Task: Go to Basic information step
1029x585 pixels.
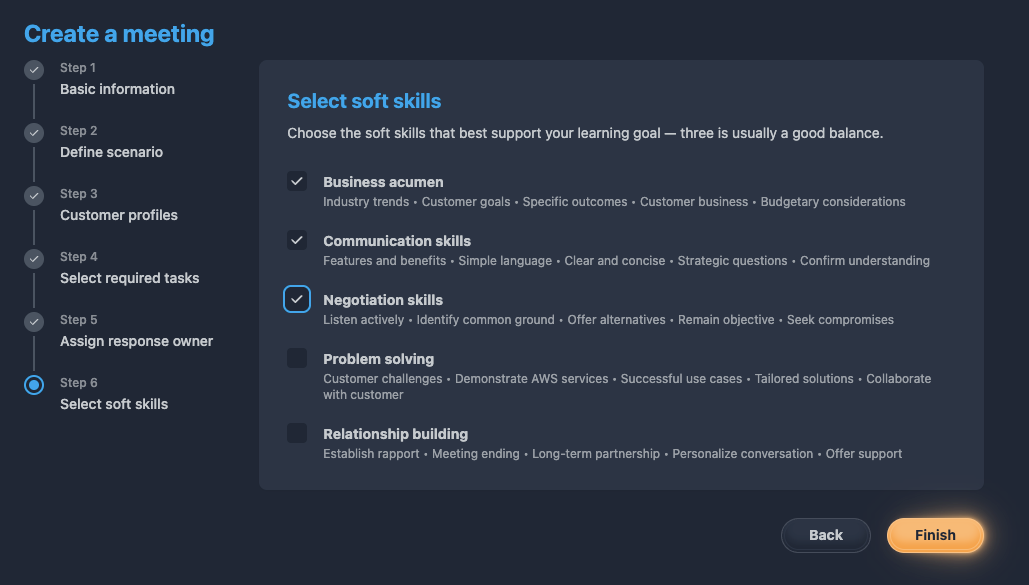Action: (x=117, y=89)
